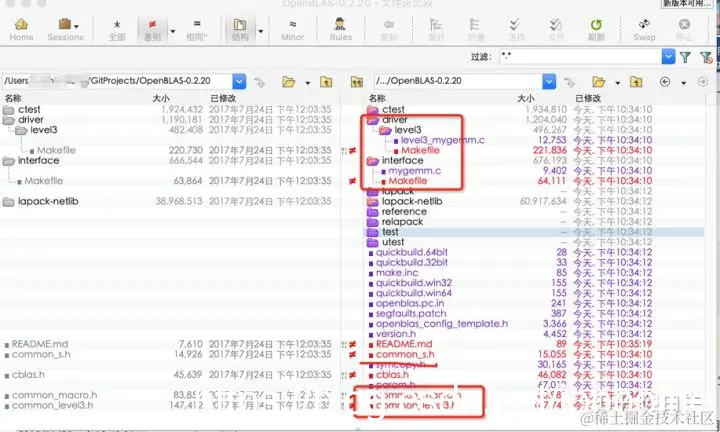This screenshot has height=432, width=720.
Task: Show all files with 全部 toggle
Action: [117, 29]
